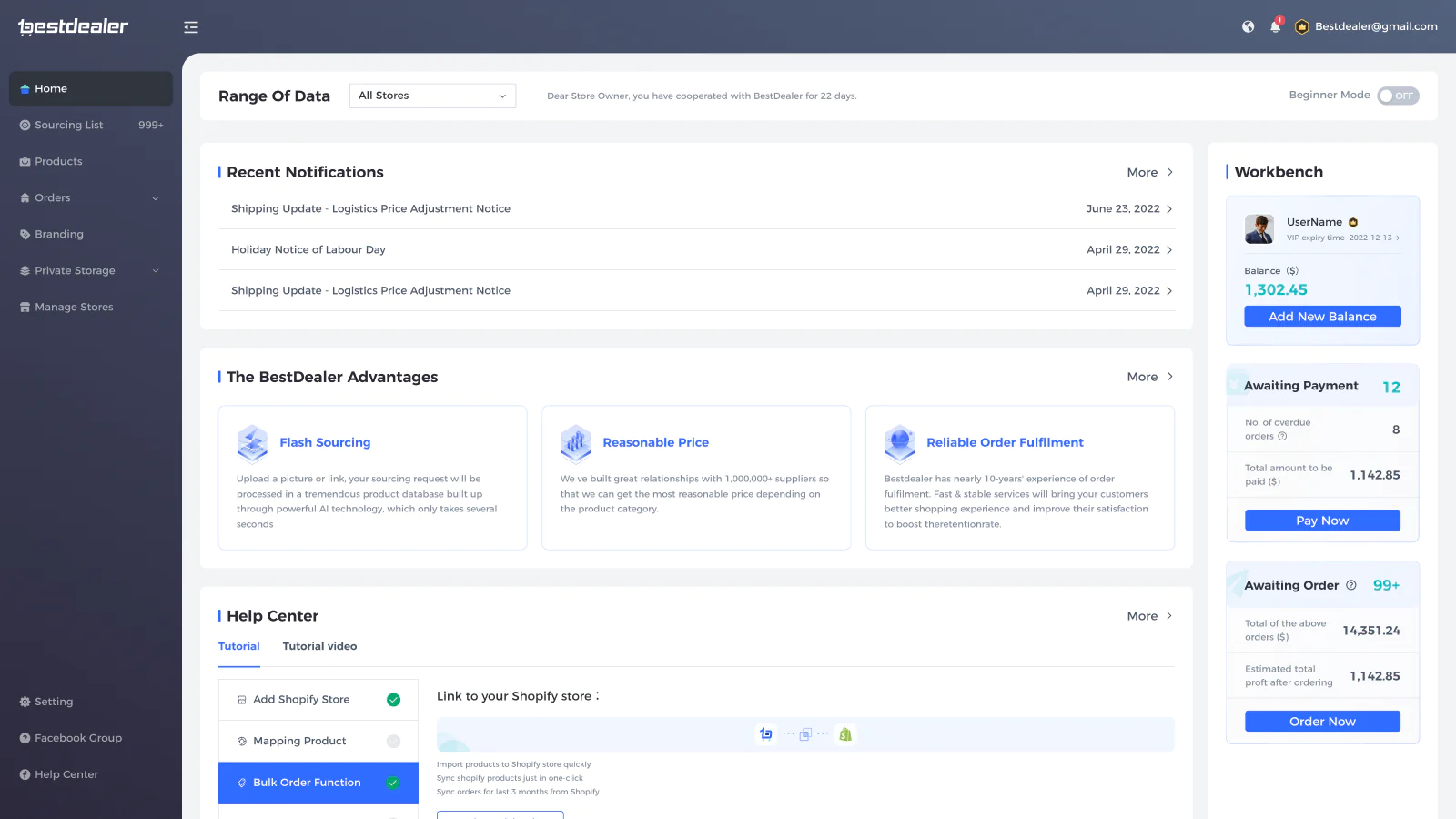Click the Branding tag icon

[25, 234]
